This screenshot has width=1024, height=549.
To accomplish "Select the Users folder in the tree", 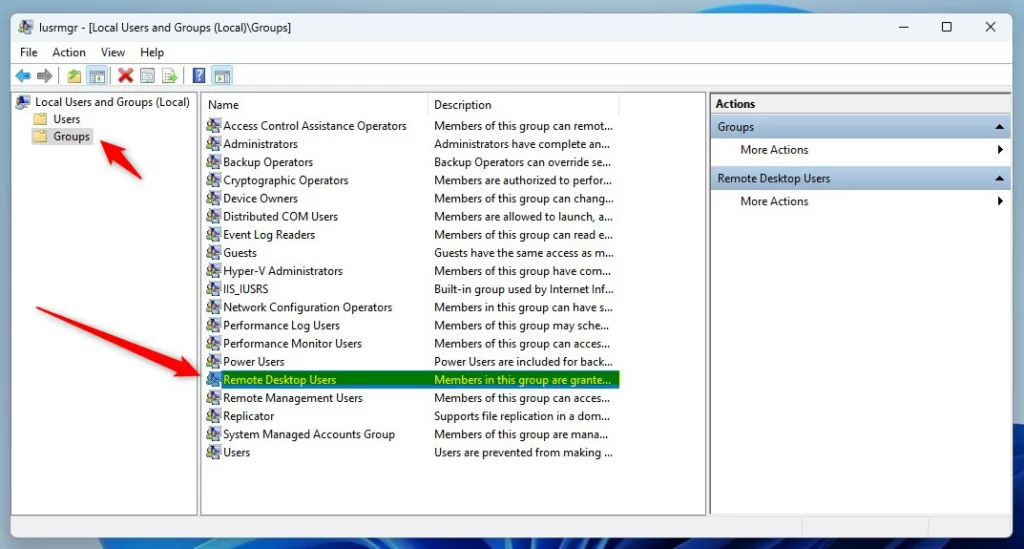I will click(x=66, y=119).
